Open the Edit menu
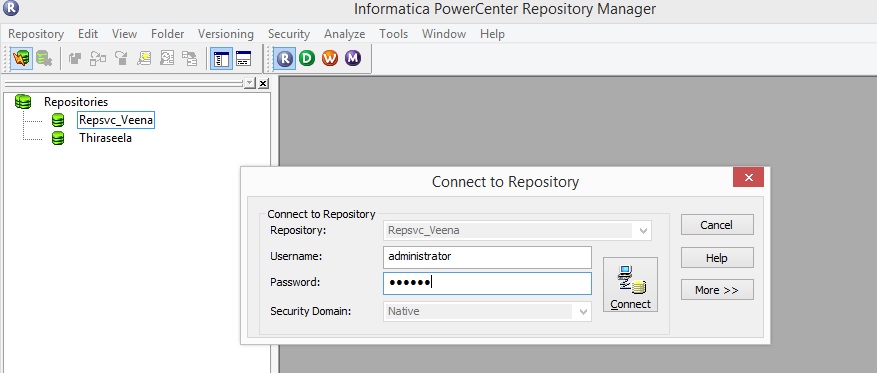Image resolution: width=877 pixels, height=373 pixels. pos(88,34)
